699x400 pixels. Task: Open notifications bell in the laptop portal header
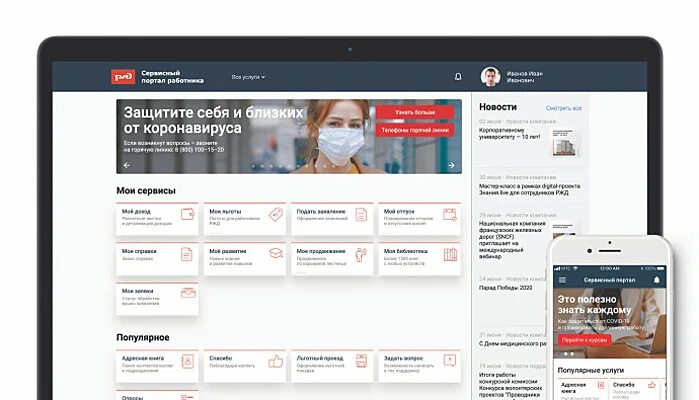point(458,77)
